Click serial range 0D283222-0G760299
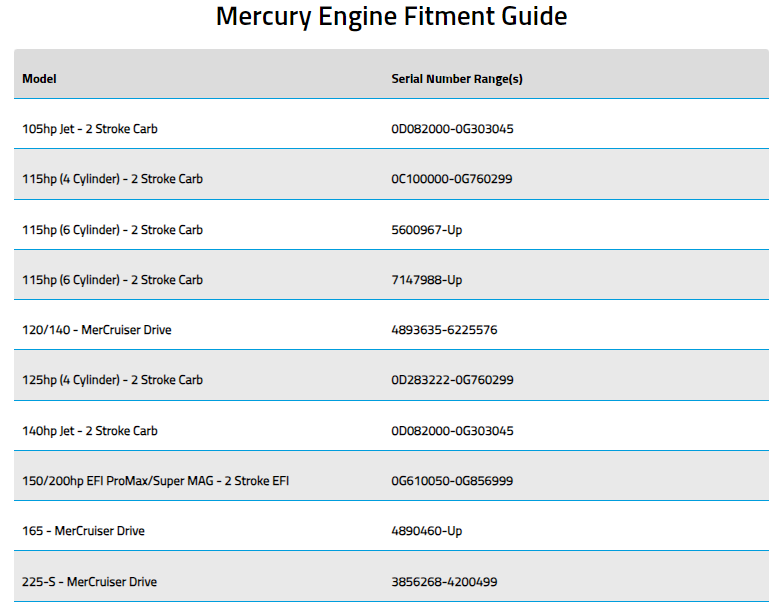Screen dimensions: 776x606 point(452,380)
